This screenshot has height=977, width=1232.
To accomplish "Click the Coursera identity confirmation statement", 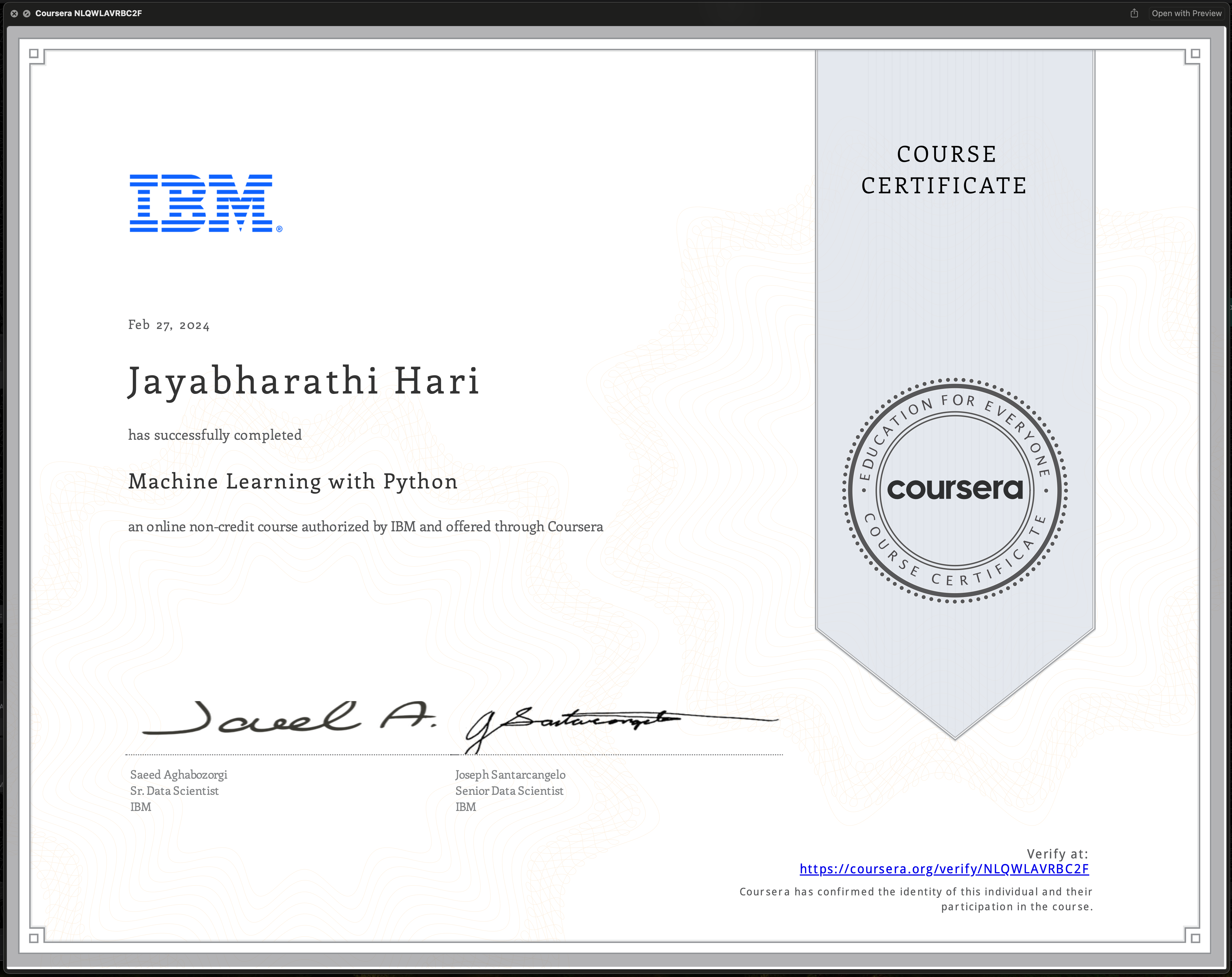I will click(x=916, y=899).
